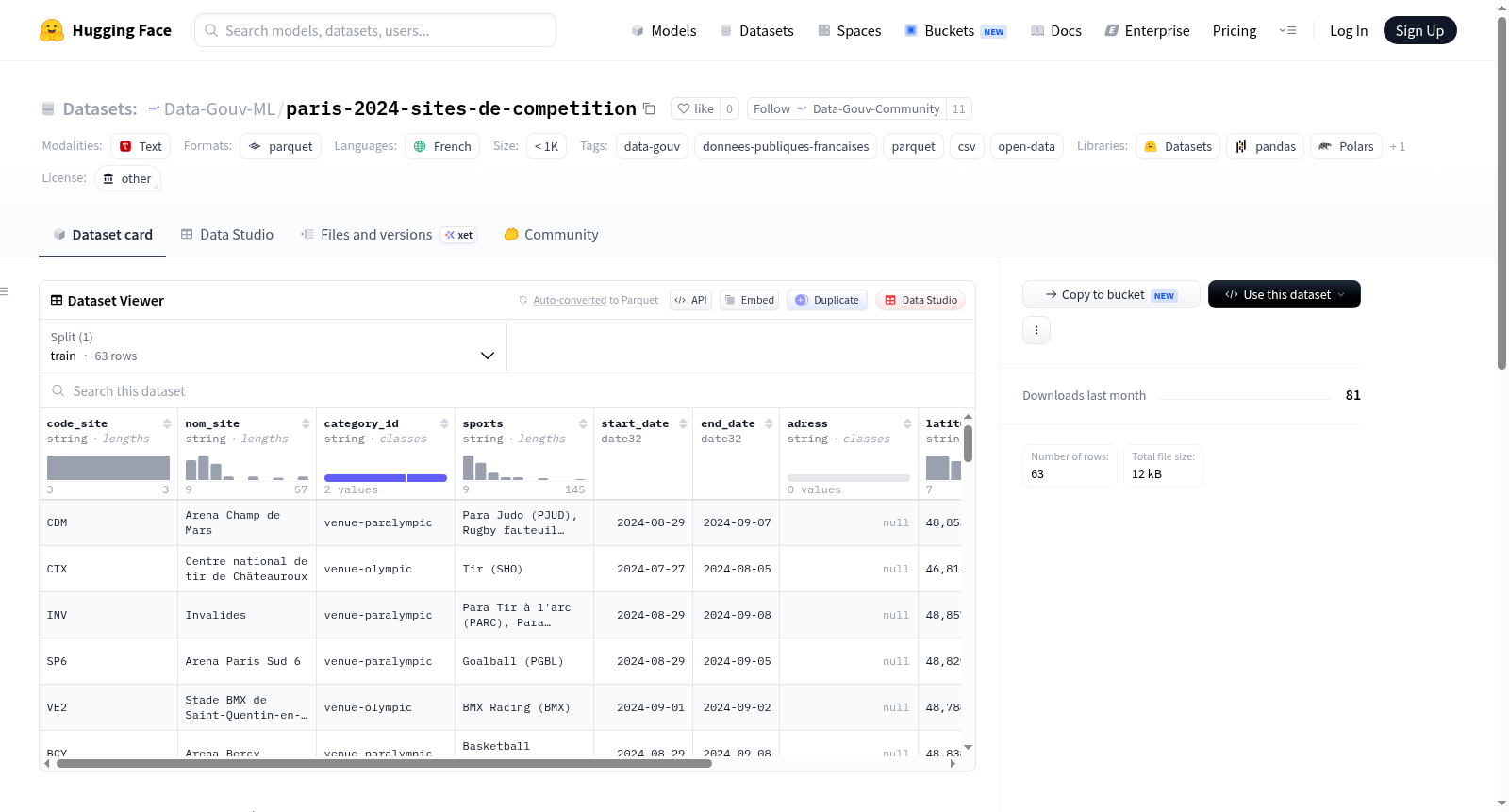Click the Sign Up button
Image resolution: width=1509 pixels, height=812 pixels.
coord(1419,30)
